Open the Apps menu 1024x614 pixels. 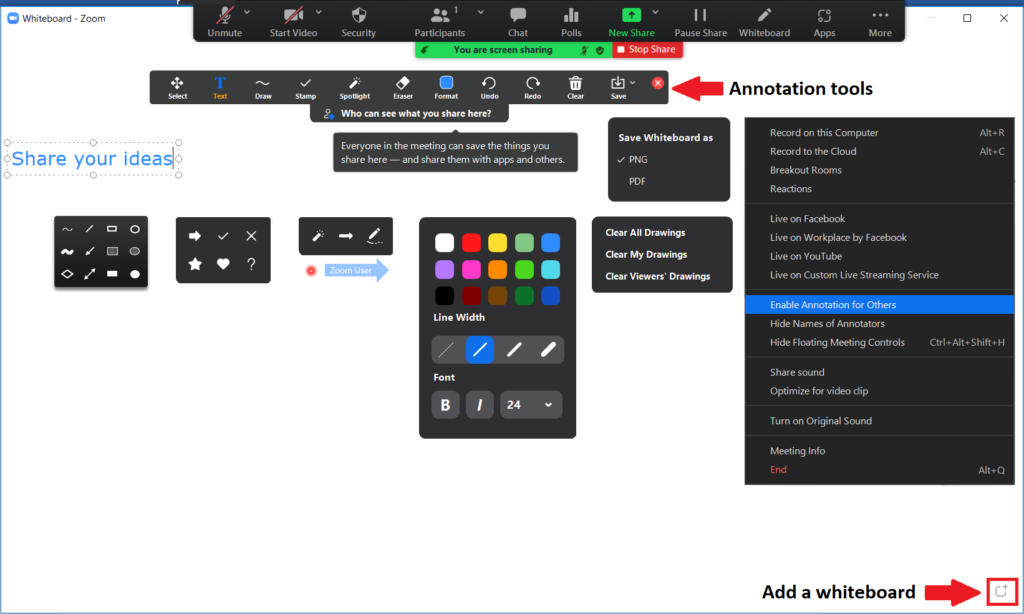824,22
